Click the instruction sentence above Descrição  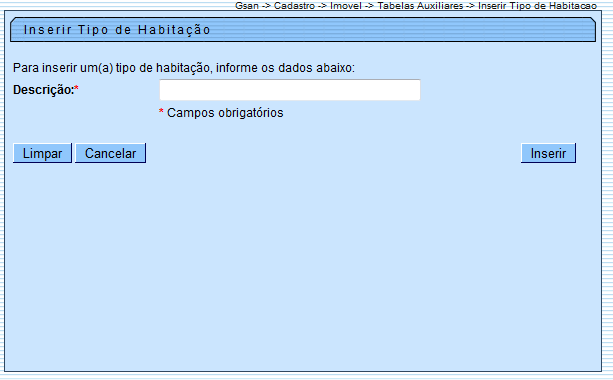[184, 68]
